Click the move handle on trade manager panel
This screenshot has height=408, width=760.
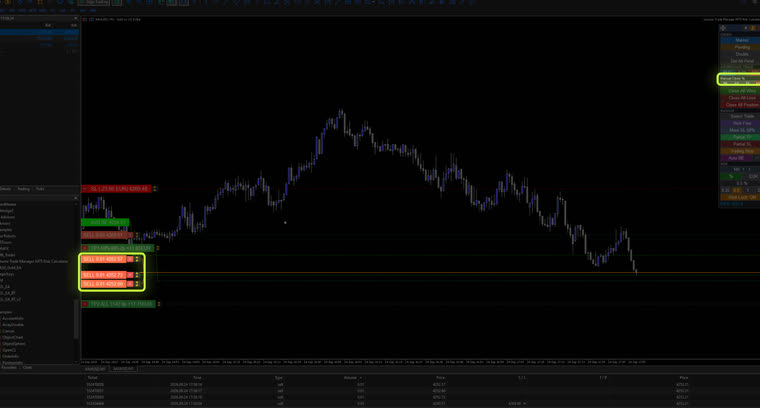[x=723, y=28]
